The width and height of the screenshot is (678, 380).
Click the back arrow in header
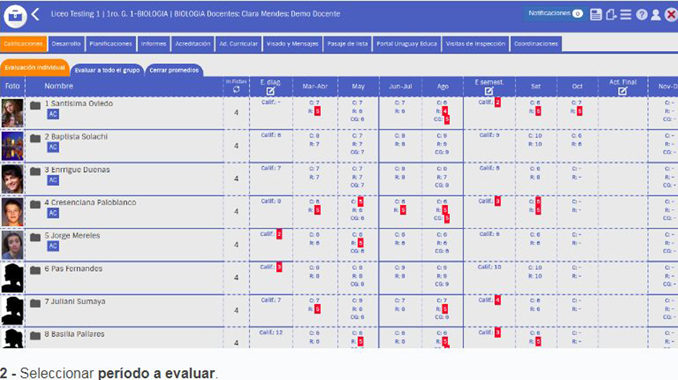35,14
